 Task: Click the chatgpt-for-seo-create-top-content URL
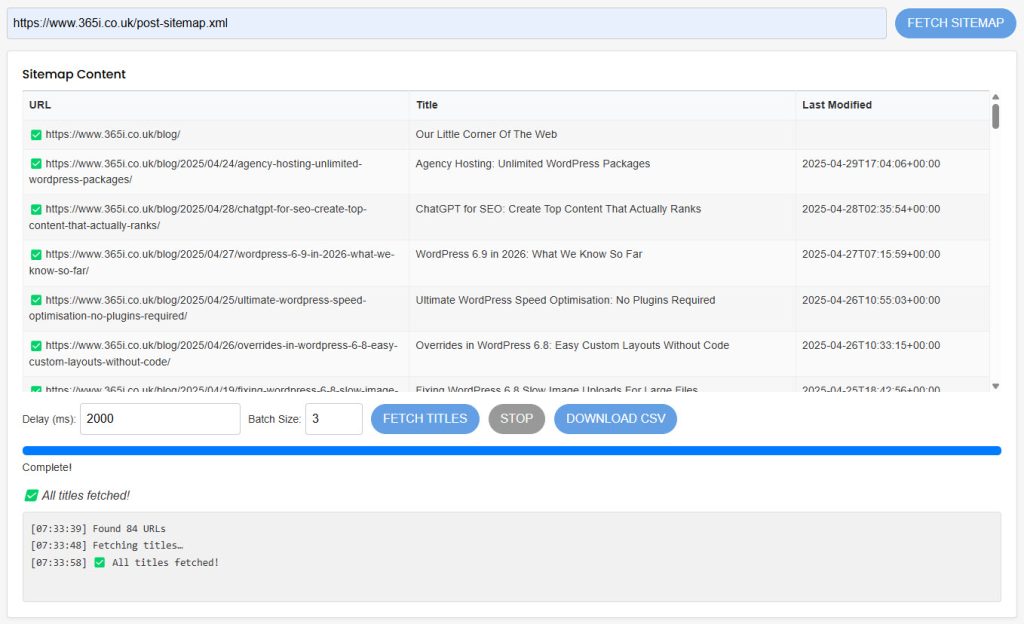(197, 217)
